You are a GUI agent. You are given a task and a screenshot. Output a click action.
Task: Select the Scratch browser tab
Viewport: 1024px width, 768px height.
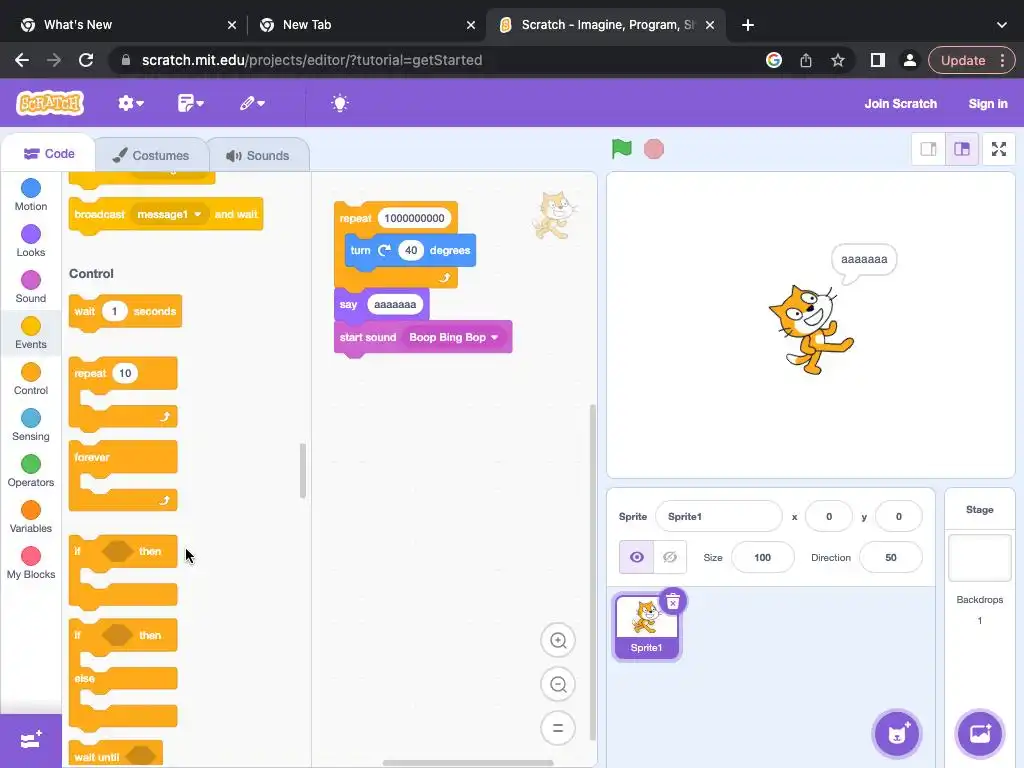point(605,25)
